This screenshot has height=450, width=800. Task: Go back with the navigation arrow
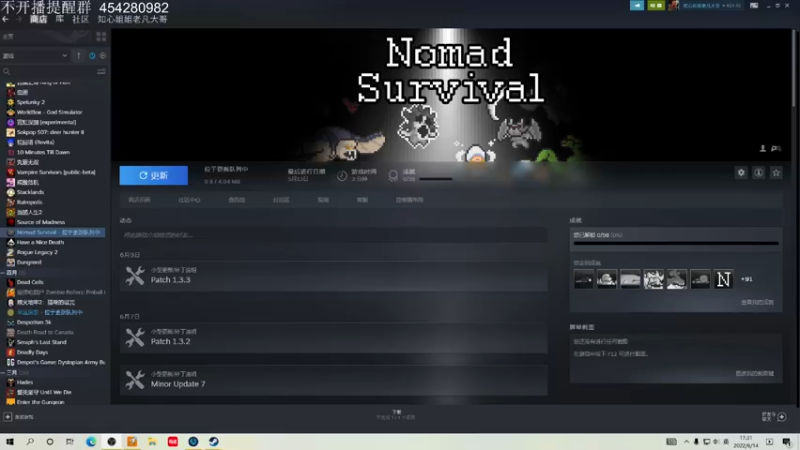pyautogui.click(x=6, y=19)
